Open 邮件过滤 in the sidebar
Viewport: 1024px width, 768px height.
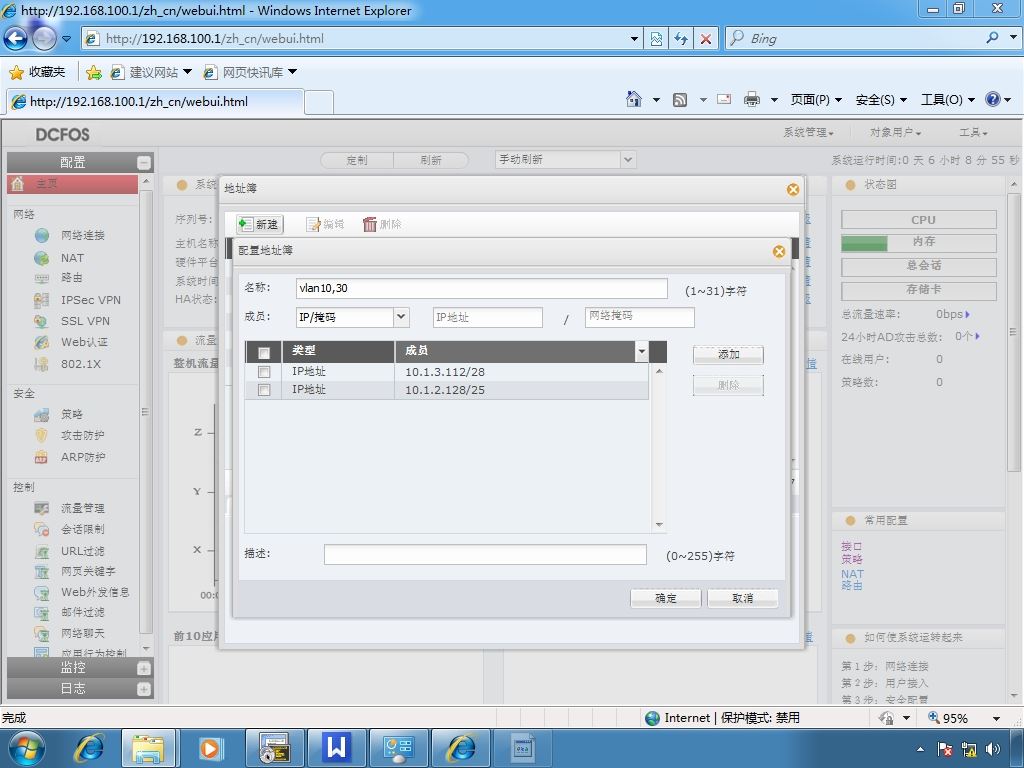[x=82, y=612]
